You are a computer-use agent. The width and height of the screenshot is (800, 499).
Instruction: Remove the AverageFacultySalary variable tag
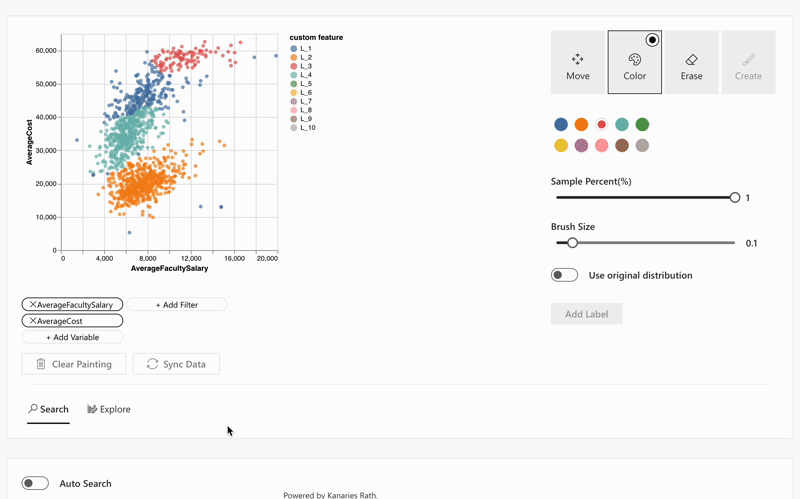tap(33, 305)
